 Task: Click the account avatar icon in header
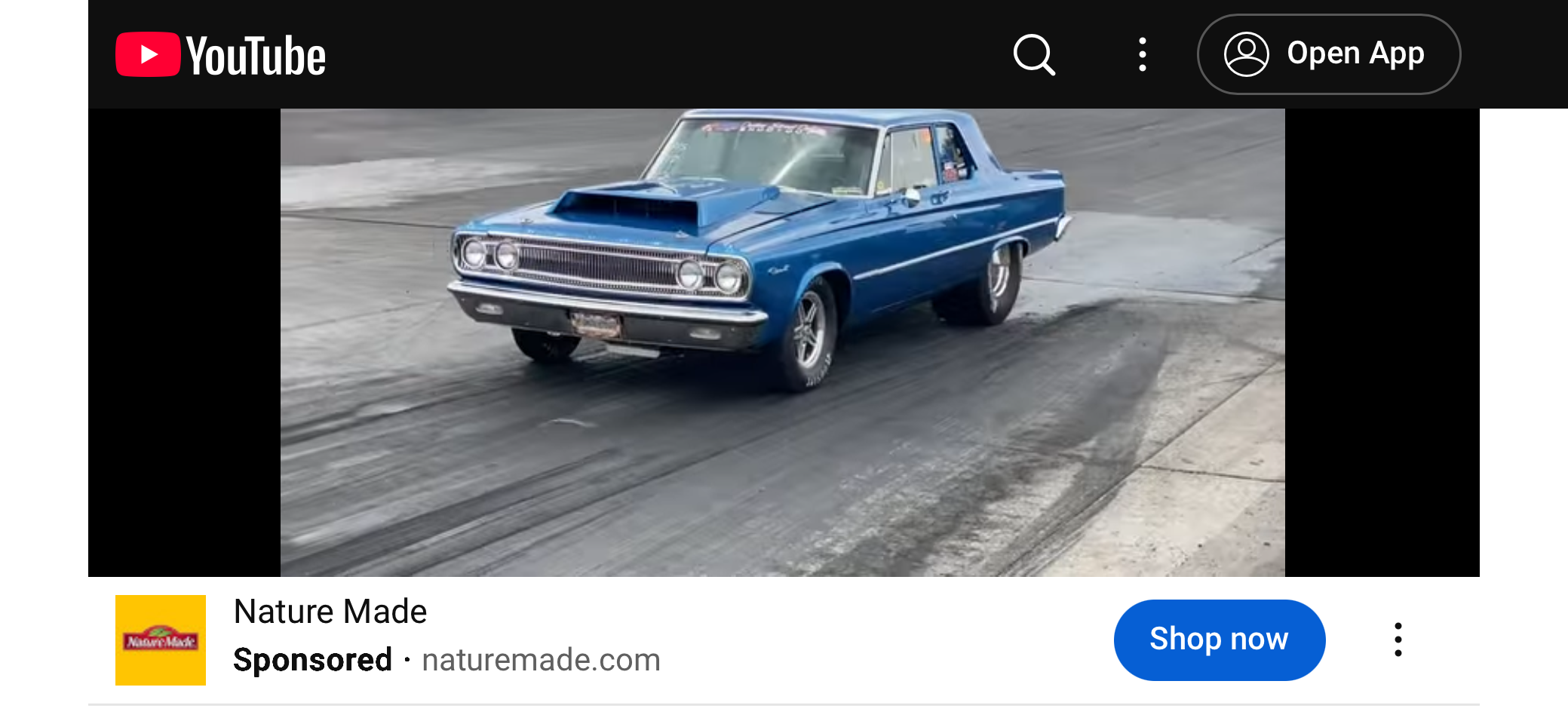pyautogui.click(x=1246, y=54)
